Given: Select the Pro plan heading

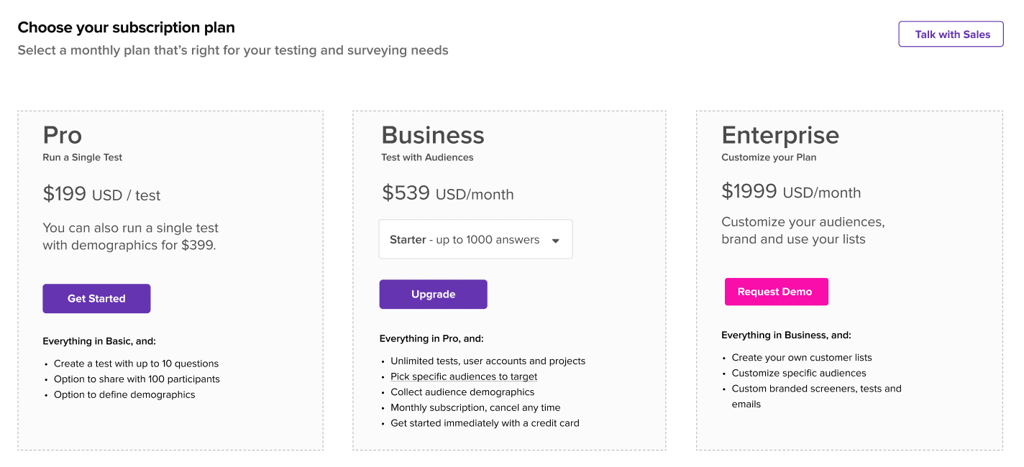Looking at the screenshot, I should click(x=63, y=135).
